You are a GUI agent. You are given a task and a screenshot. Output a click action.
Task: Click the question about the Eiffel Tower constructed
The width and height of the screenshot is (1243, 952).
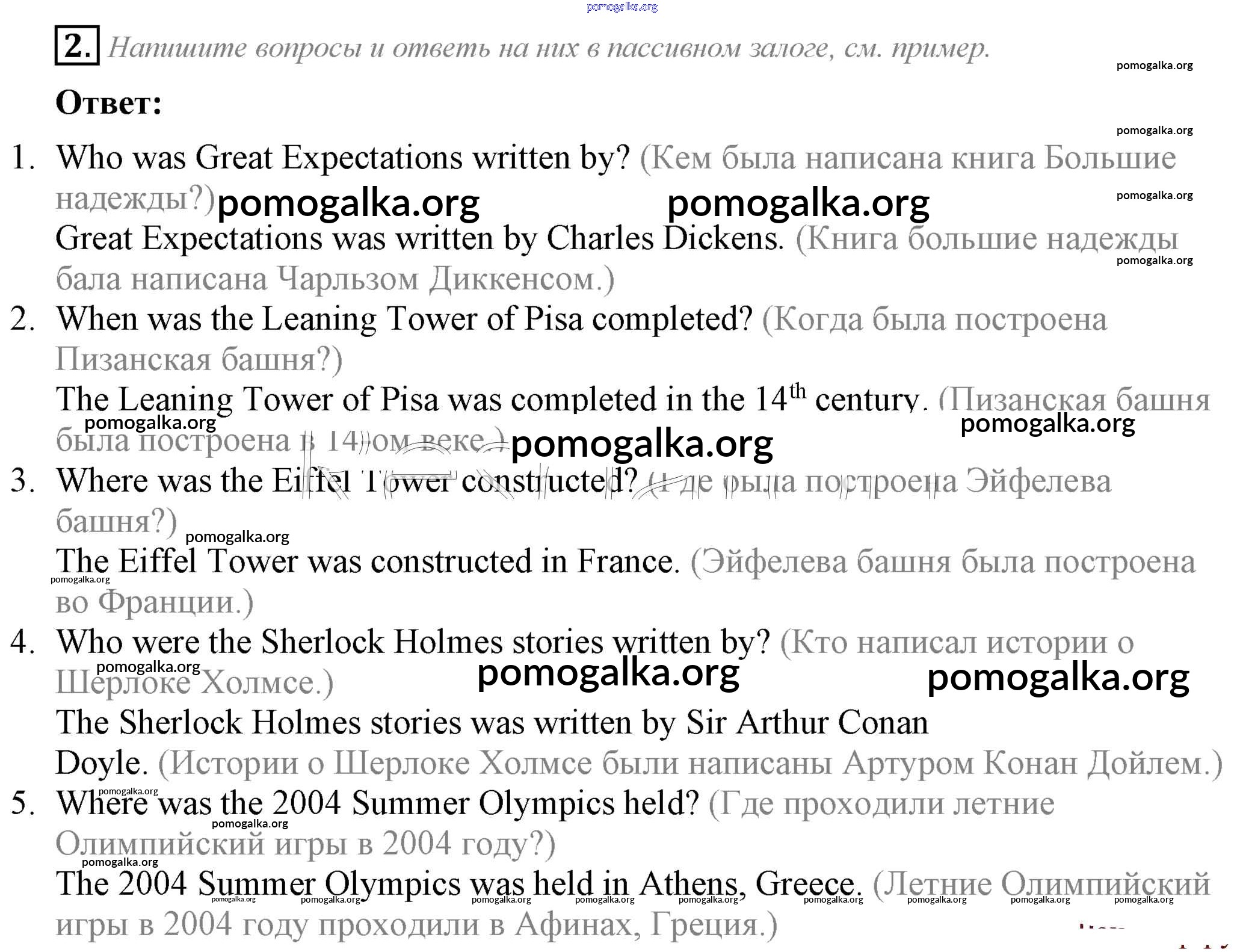pyautogui.click(x=347, y=481)
